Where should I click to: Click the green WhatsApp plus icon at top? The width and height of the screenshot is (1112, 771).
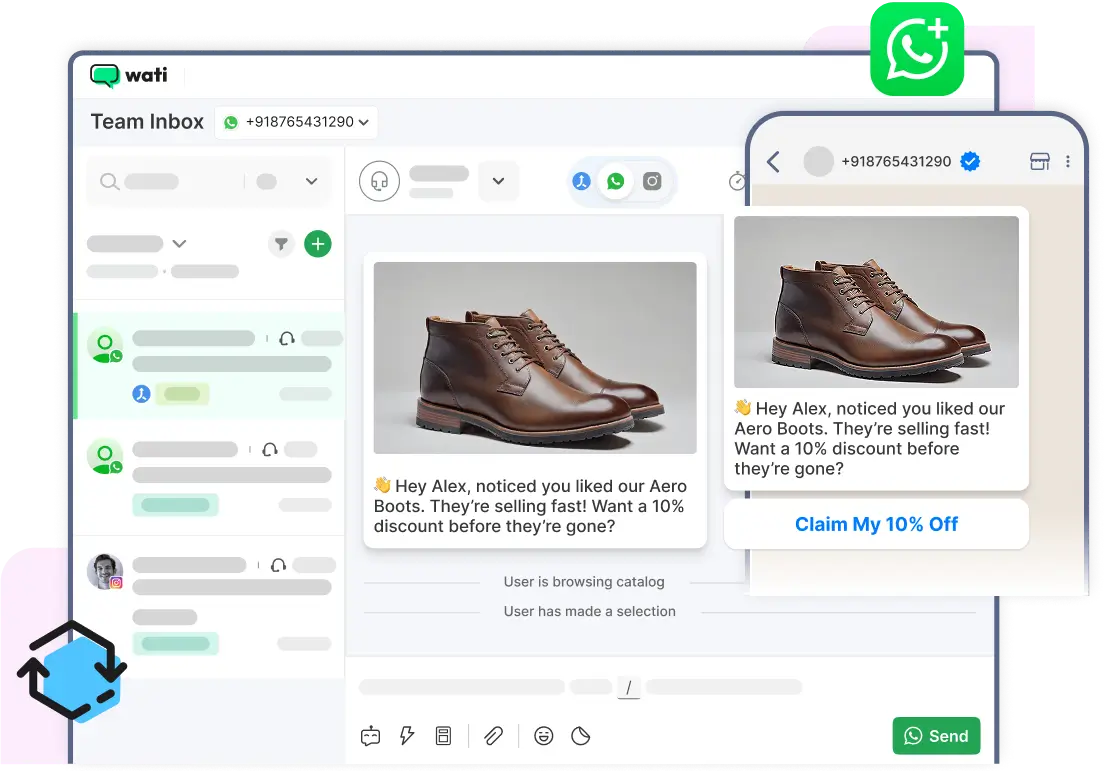[x=917, y=49]
